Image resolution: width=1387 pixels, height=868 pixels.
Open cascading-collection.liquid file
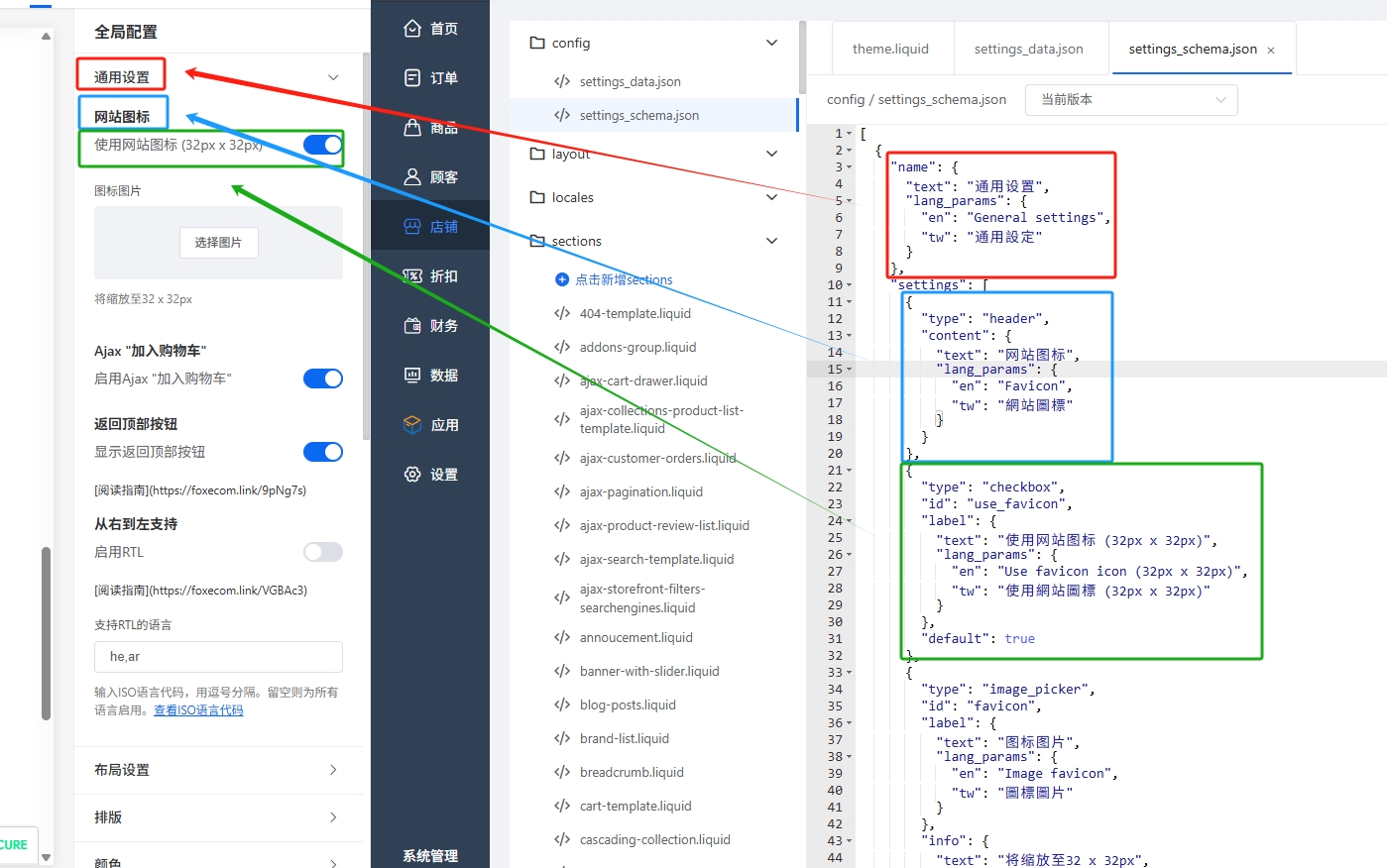(654, 839)
